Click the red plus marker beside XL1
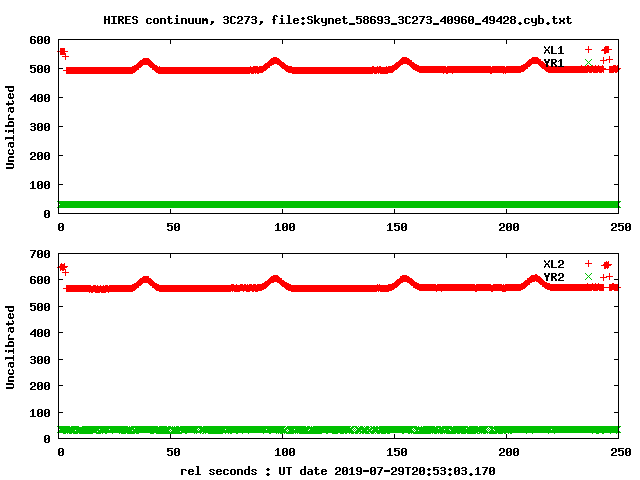 pyautogui.click(x=588, y=49)
